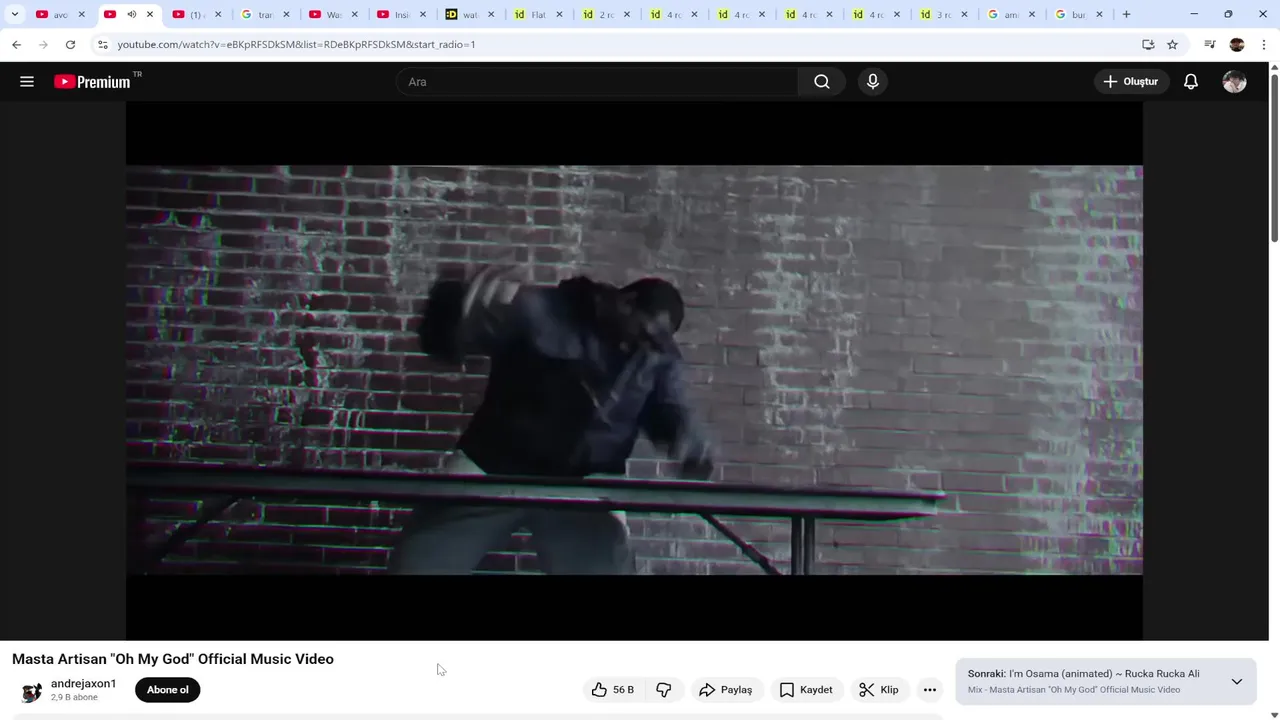Close the 'avo' YouTube tab
1280x720 pixels.
click(x=82, y=14)
